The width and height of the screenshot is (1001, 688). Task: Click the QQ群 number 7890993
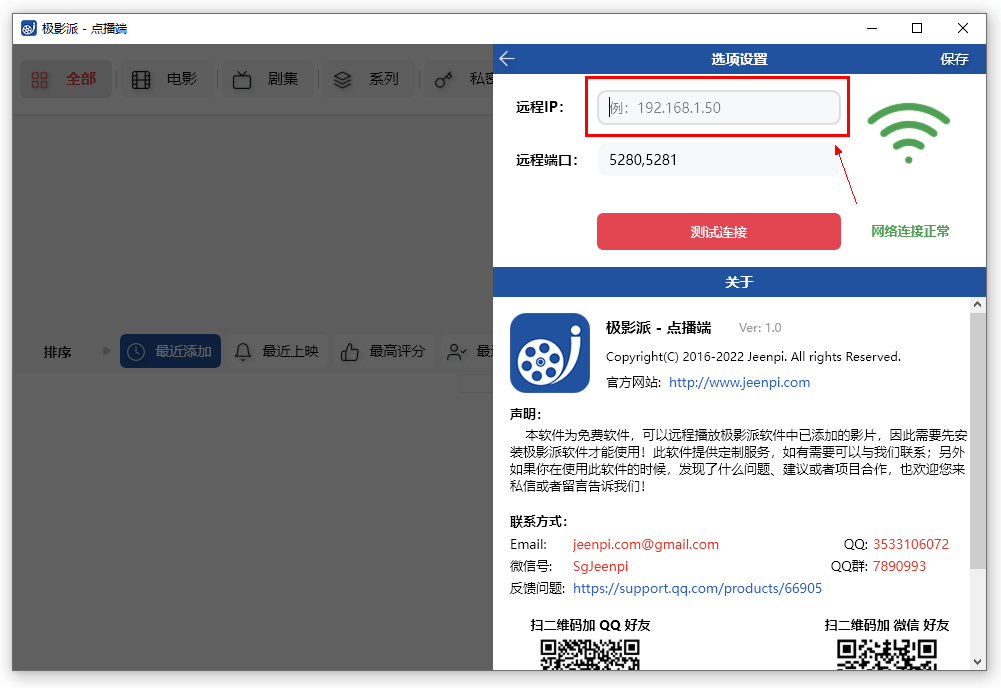click(x=899, y=566)
